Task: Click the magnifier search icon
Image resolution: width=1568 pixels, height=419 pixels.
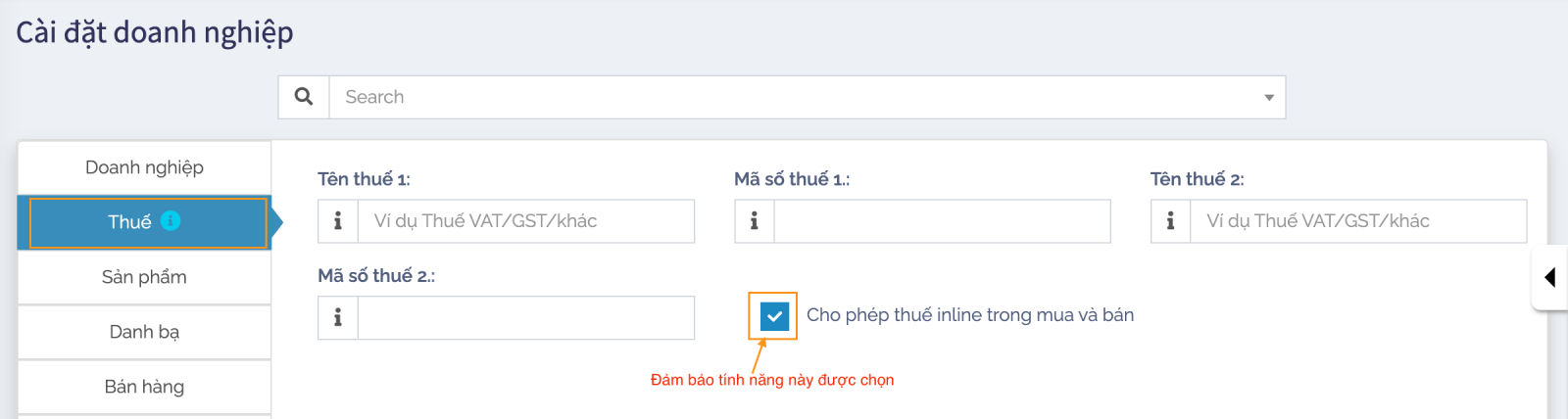Action: click(x=304, y=97)
